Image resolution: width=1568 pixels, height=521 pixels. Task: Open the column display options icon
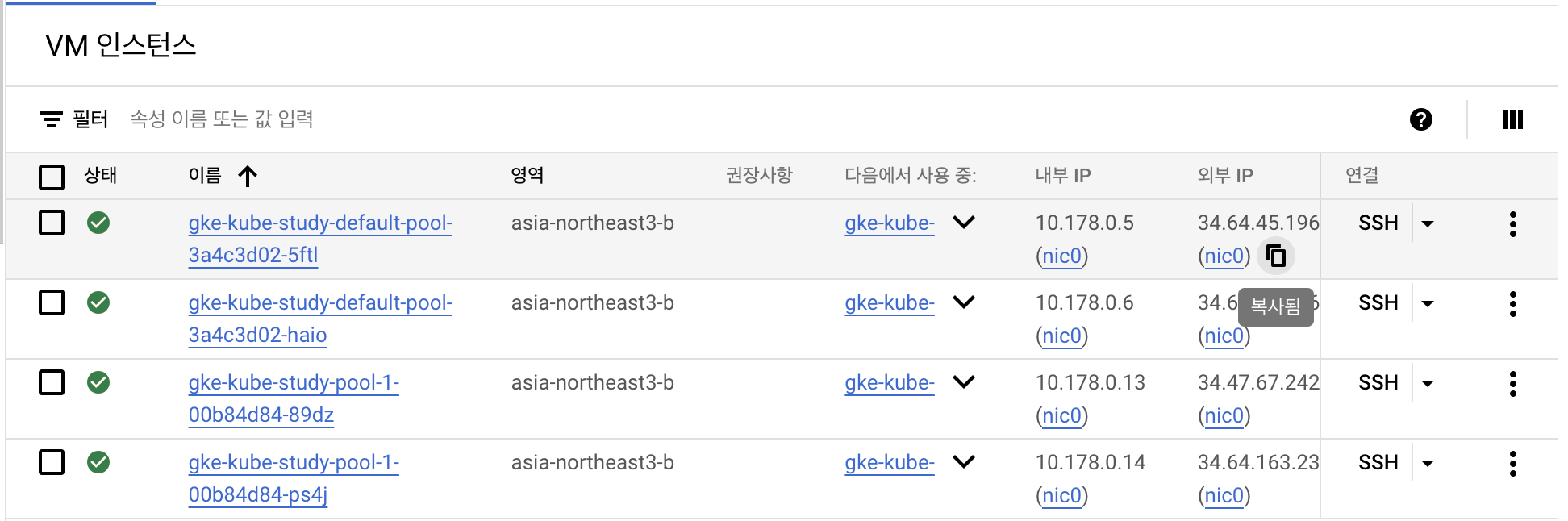1513,119
